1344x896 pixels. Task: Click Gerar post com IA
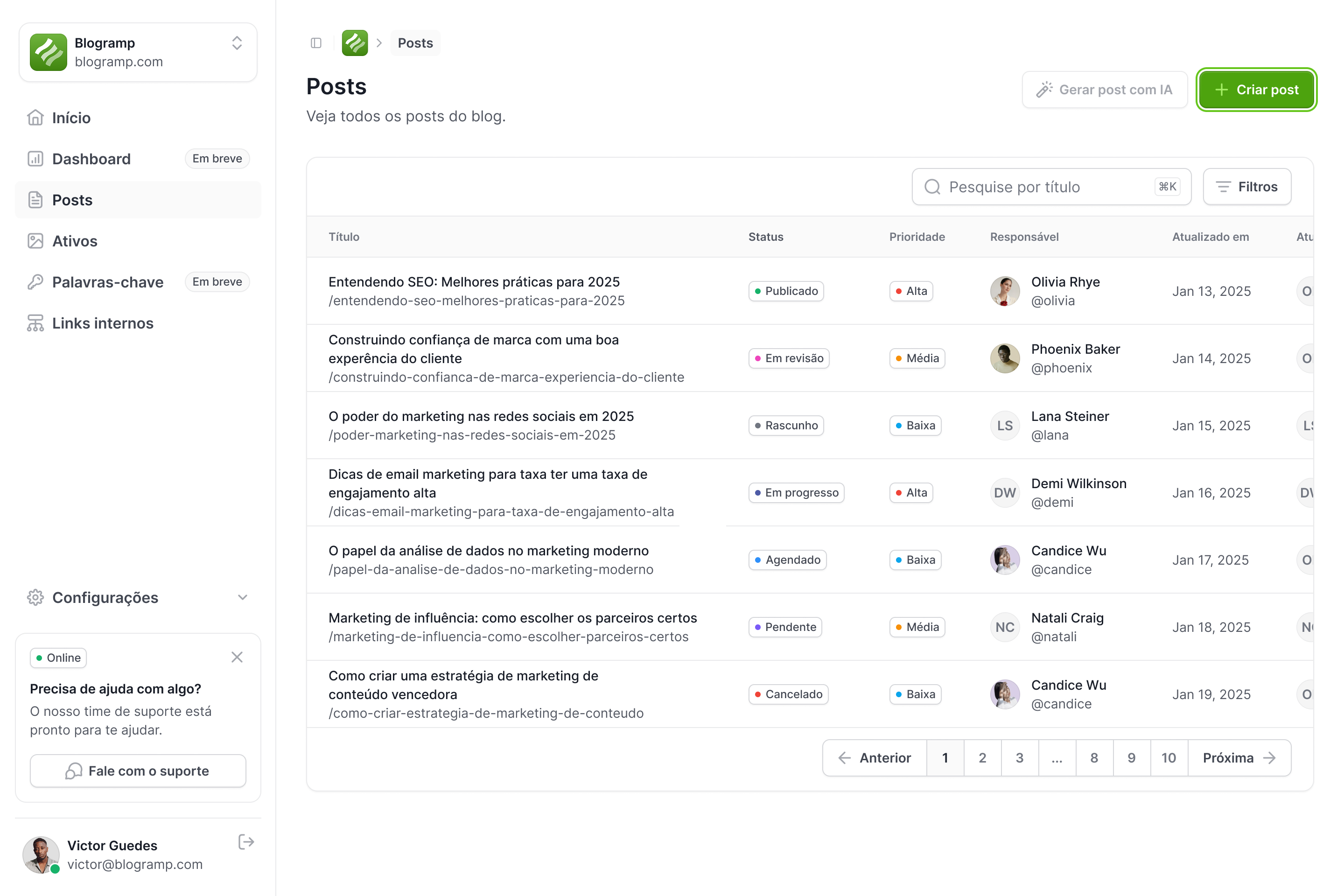click(x=1105, y=89)
